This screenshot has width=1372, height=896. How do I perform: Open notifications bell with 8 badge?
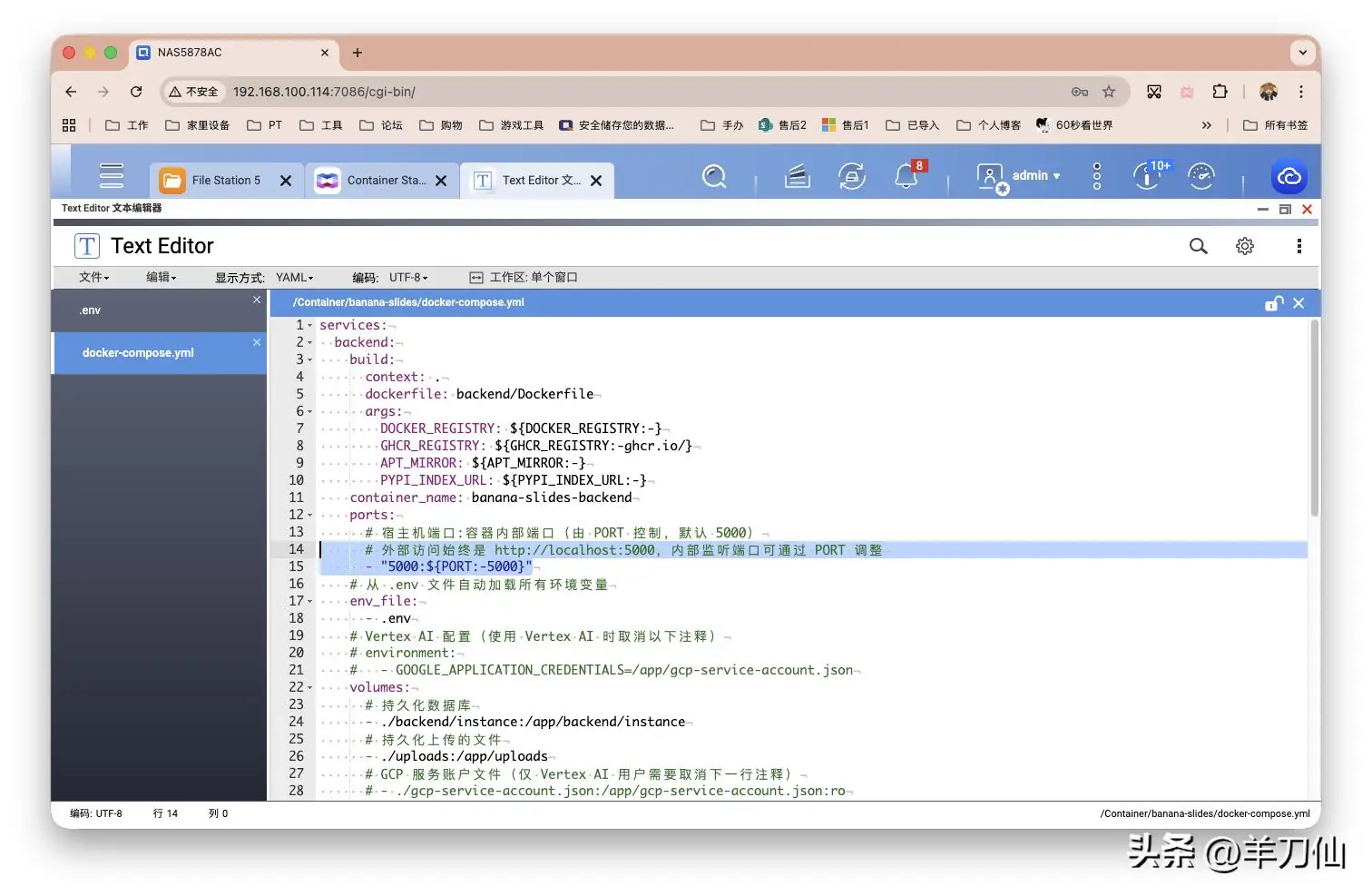click(906, 176)
